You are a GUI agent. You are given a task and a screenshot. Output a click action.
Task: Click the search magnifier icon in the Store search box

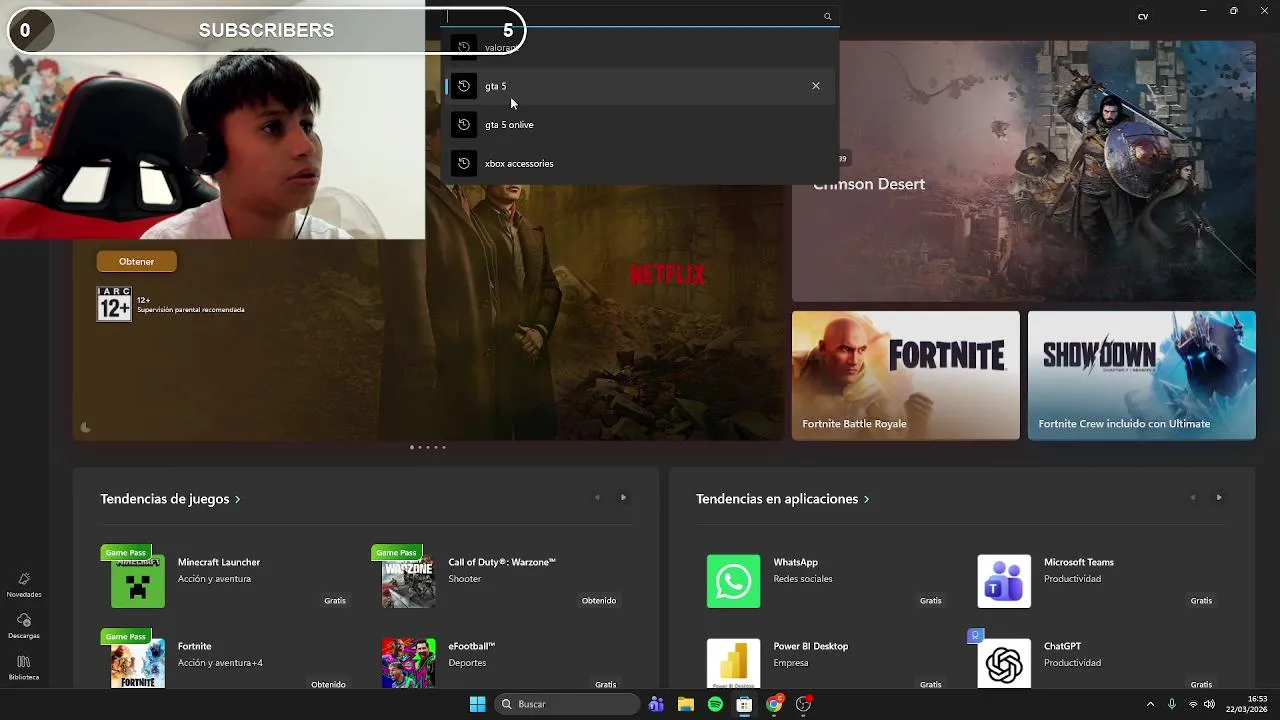(x=827, y=16)
